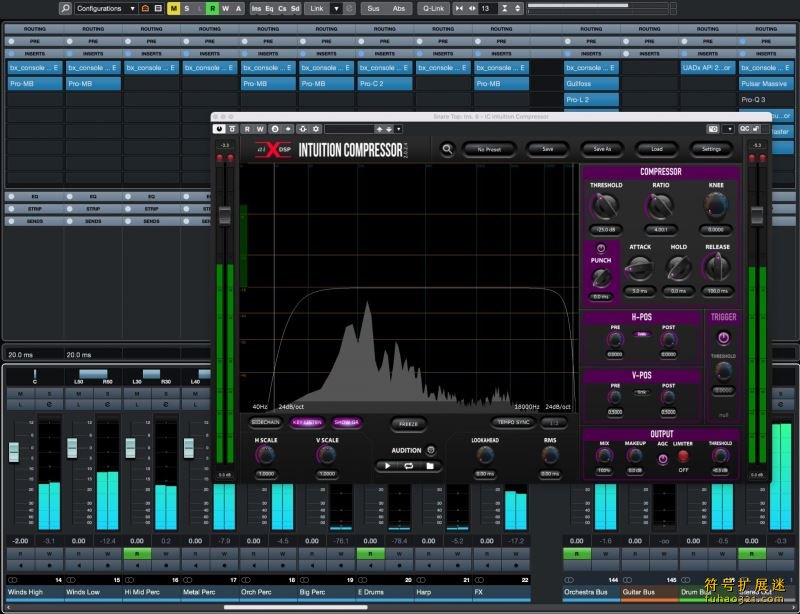This screenshot has height=614, width=800.
Task: Click the H Scale knob
Action: click(x=266, y=455)
